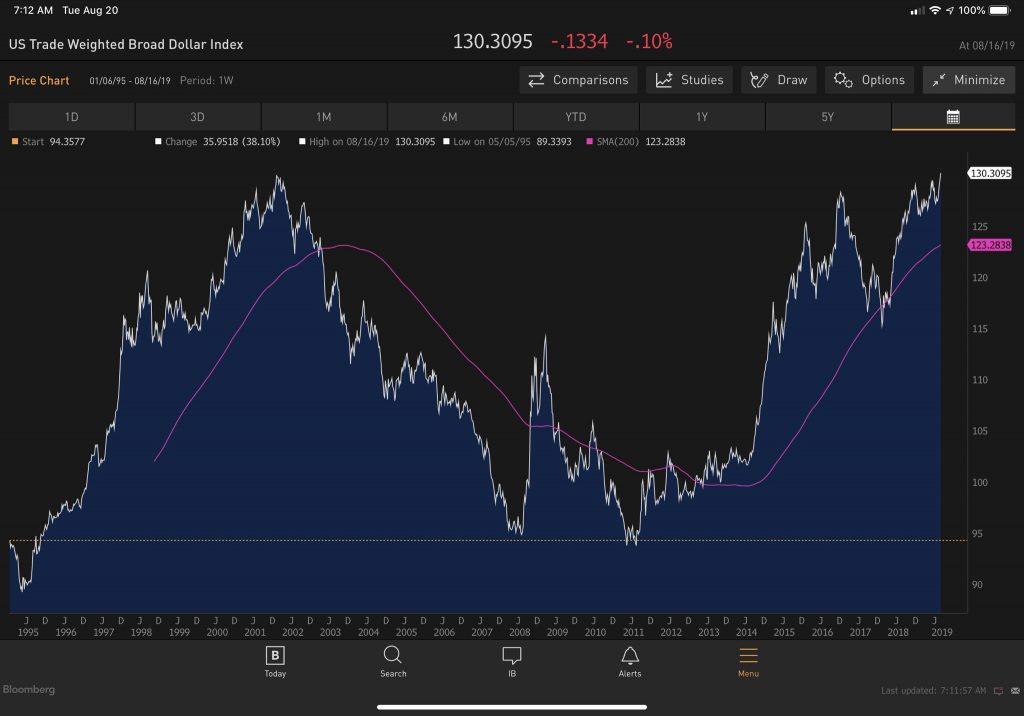Switch to the 1D time range tab
This screenshot has height=716, width=1024.
point(71,117)
